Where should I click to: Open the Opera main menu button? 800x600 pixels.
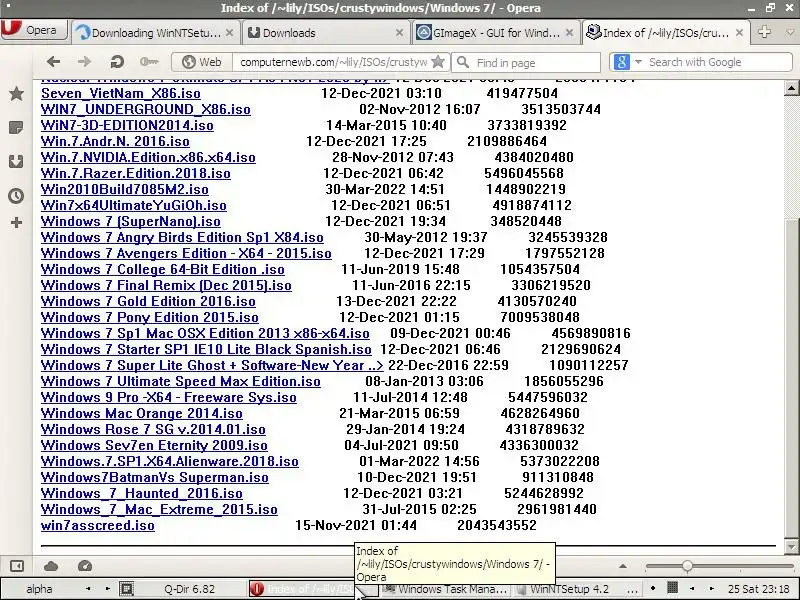point(34,30)
